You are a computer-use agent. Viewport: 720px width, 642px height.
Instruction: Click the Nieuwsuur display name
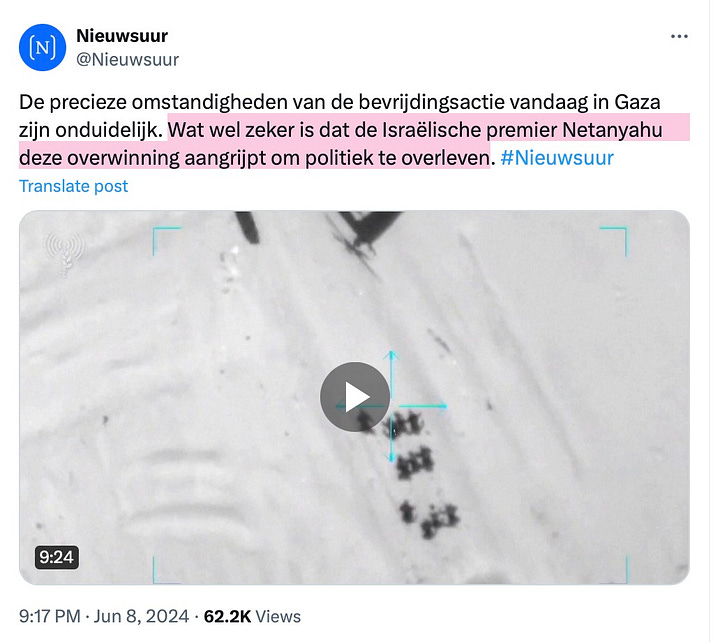122,35
